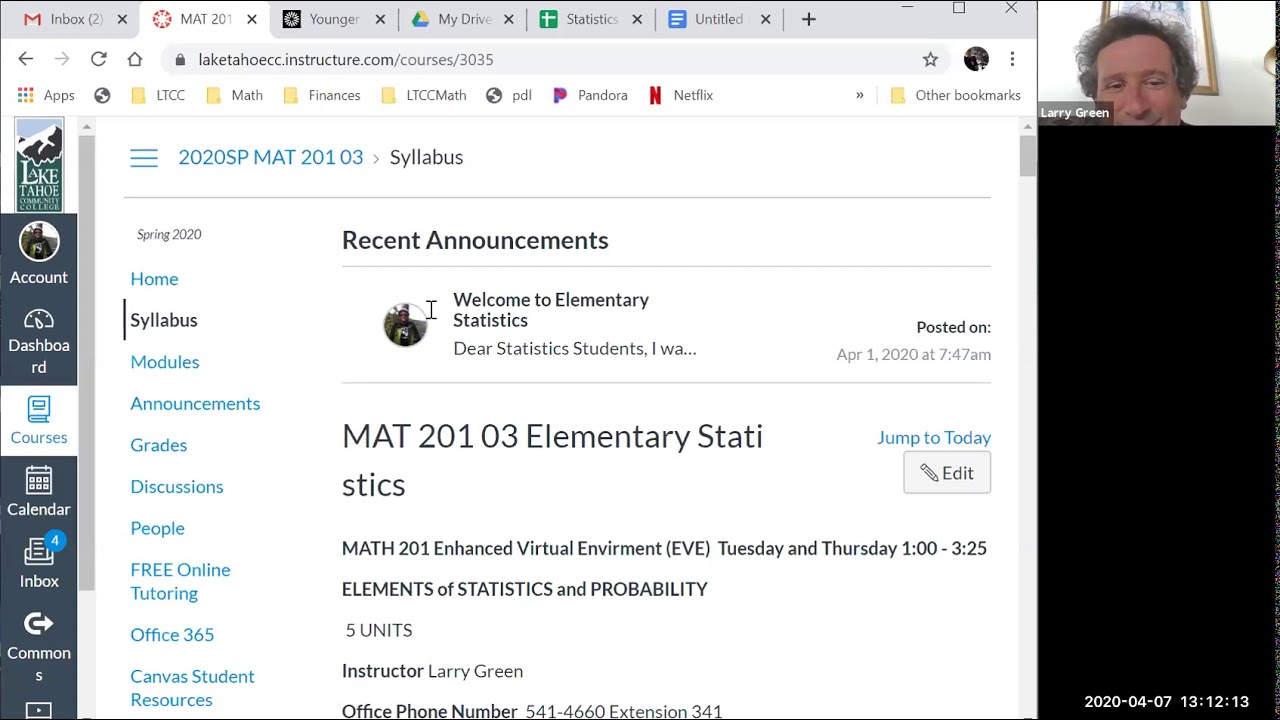
Task: Open FREE Online Tutoring link
Action: pyautogui.click(x=180, y=581)
